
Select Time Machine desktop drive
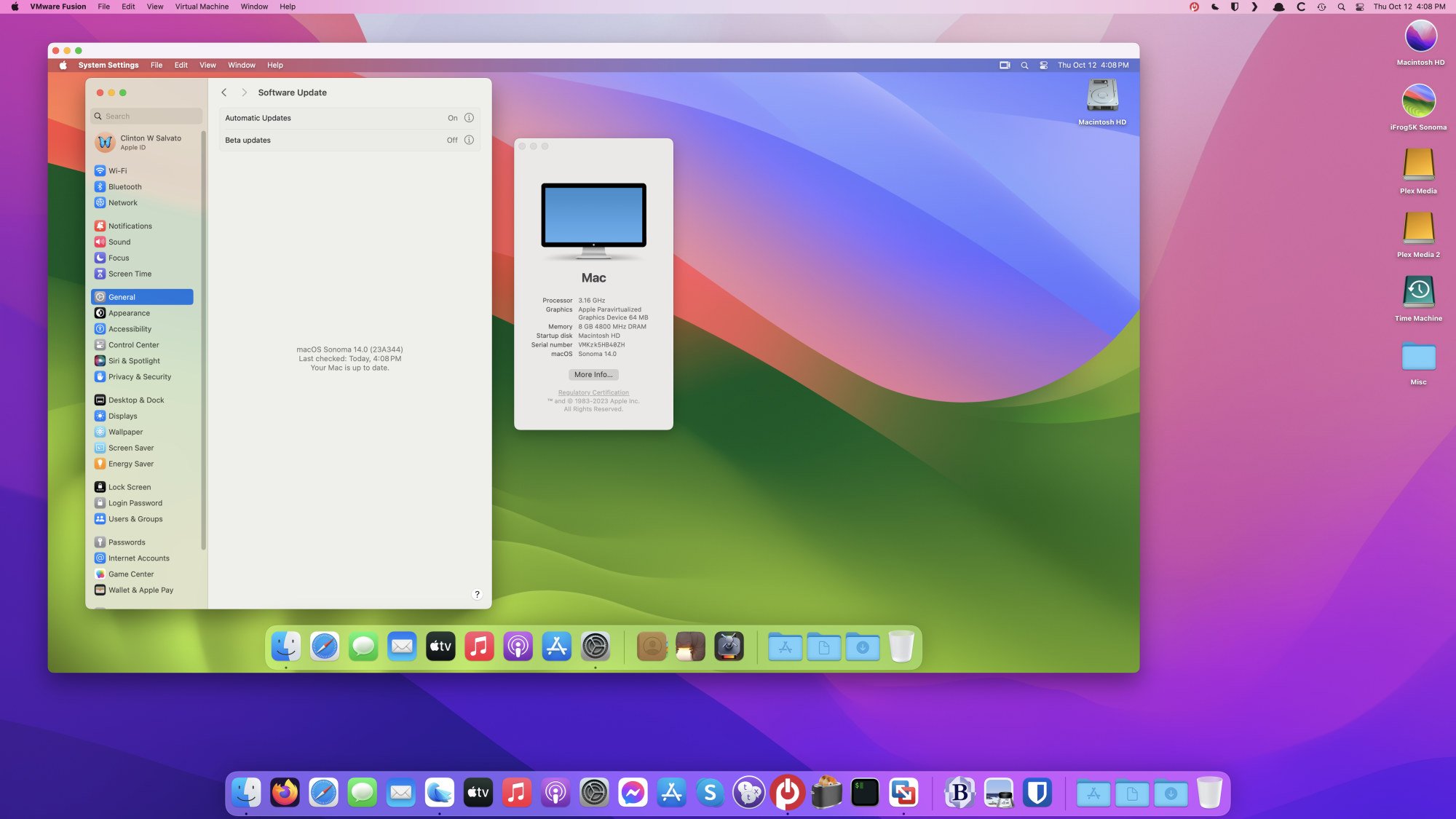1419,298
